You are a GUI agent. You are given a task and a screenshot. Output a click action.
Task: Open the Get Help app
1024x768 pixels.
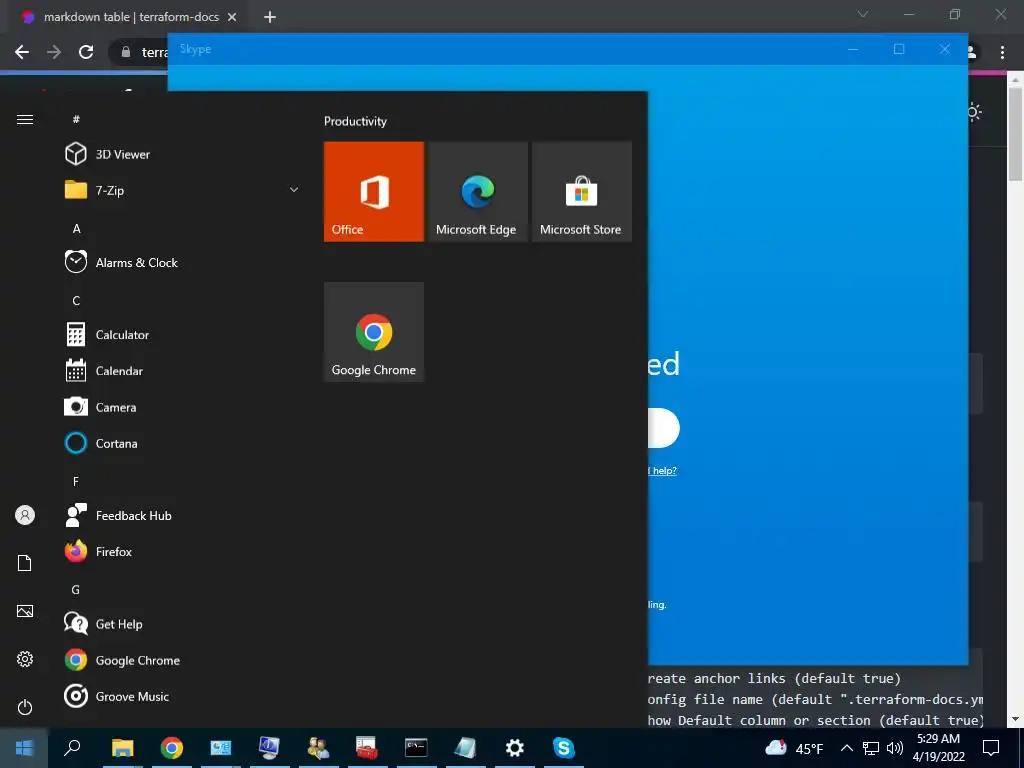182,624
